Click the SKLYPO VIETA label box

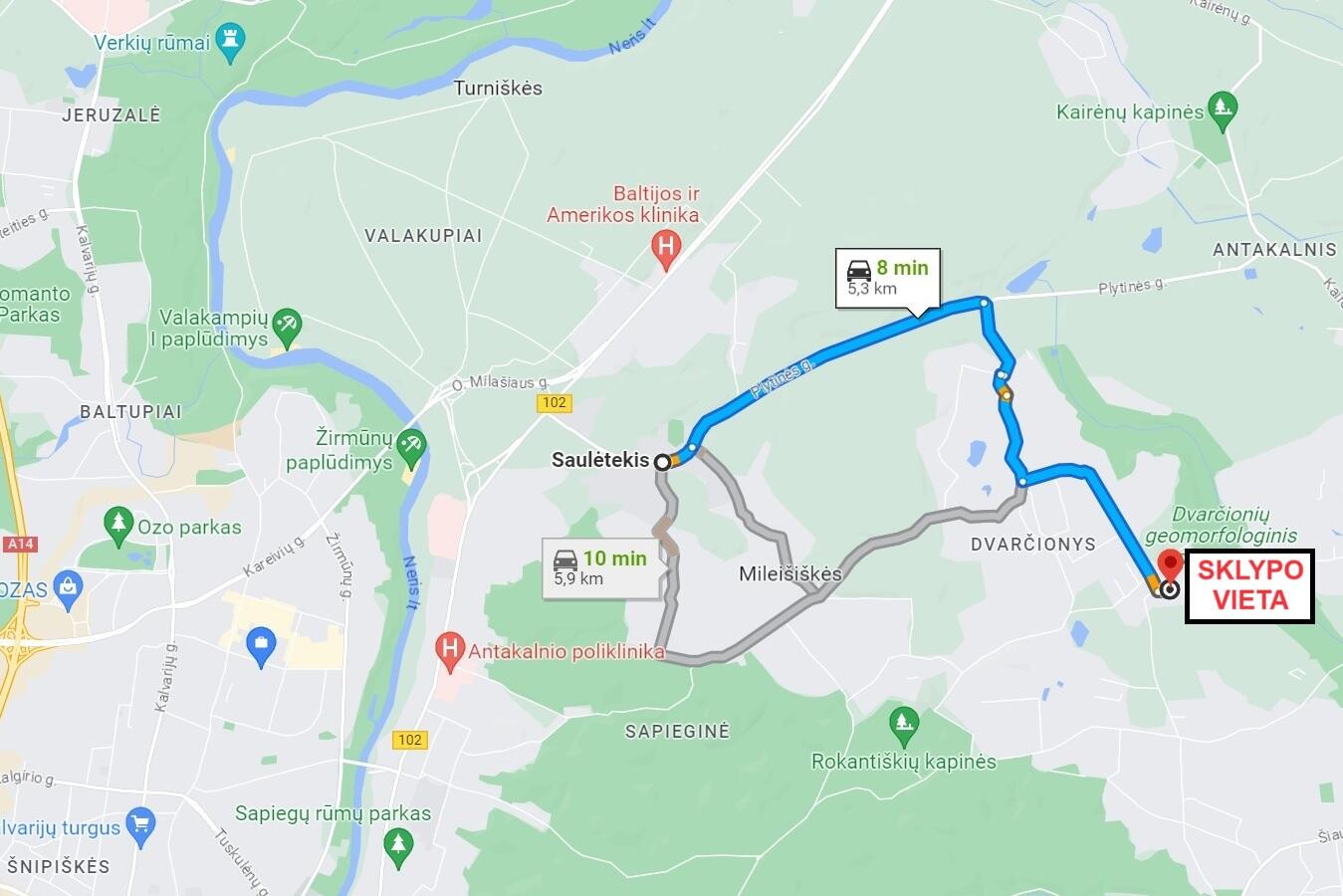point(1249,585)
